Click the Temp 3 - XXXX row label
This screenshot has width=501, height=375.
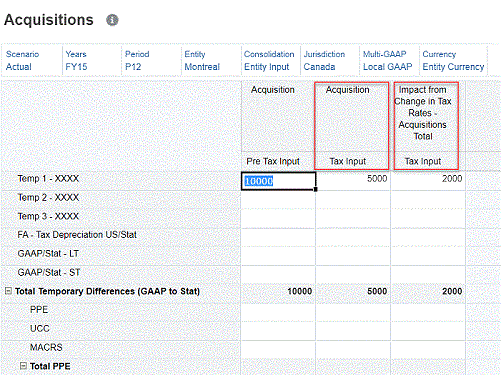(x=48, y=216)
